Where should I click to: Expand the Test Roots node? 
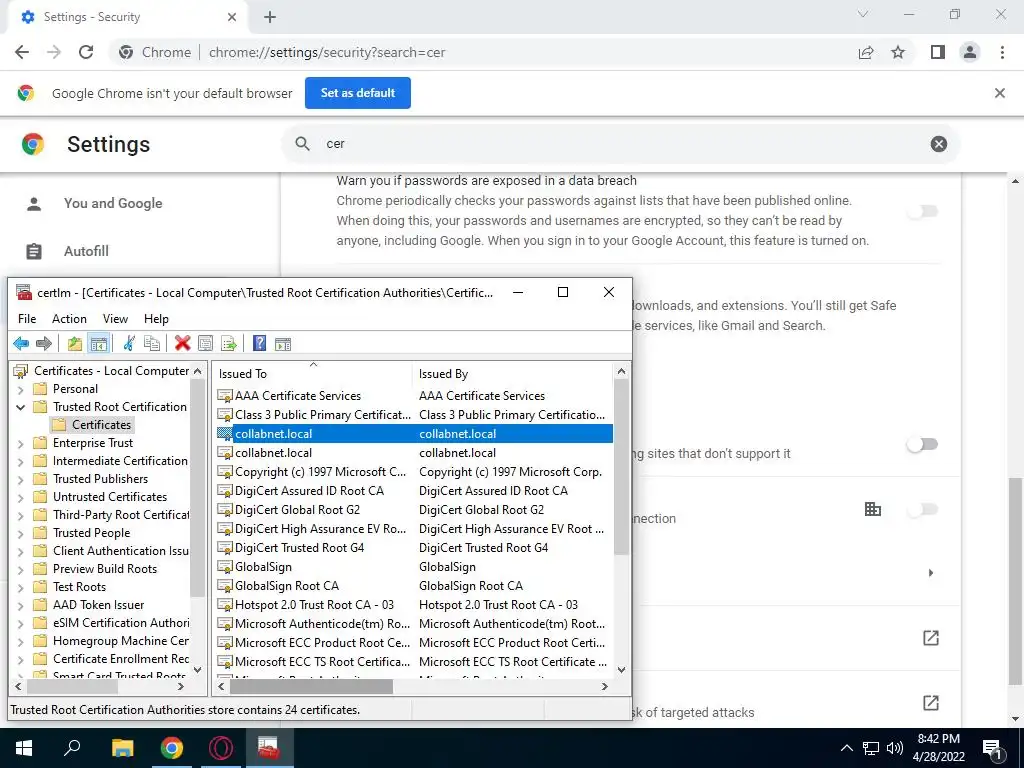tap(20, 587)
